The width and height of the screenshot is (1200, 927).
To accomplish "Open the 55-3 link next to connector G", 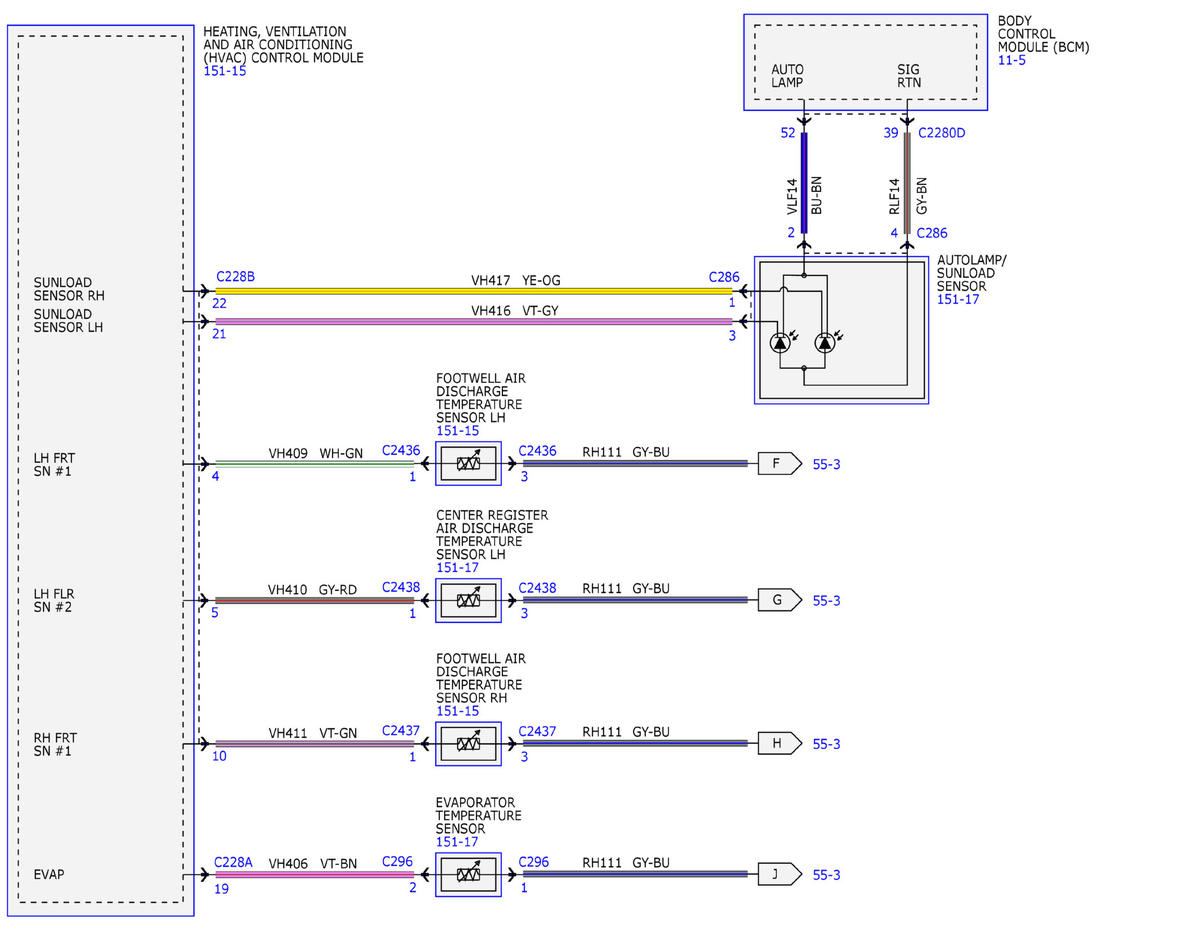I will pos(826,601).
